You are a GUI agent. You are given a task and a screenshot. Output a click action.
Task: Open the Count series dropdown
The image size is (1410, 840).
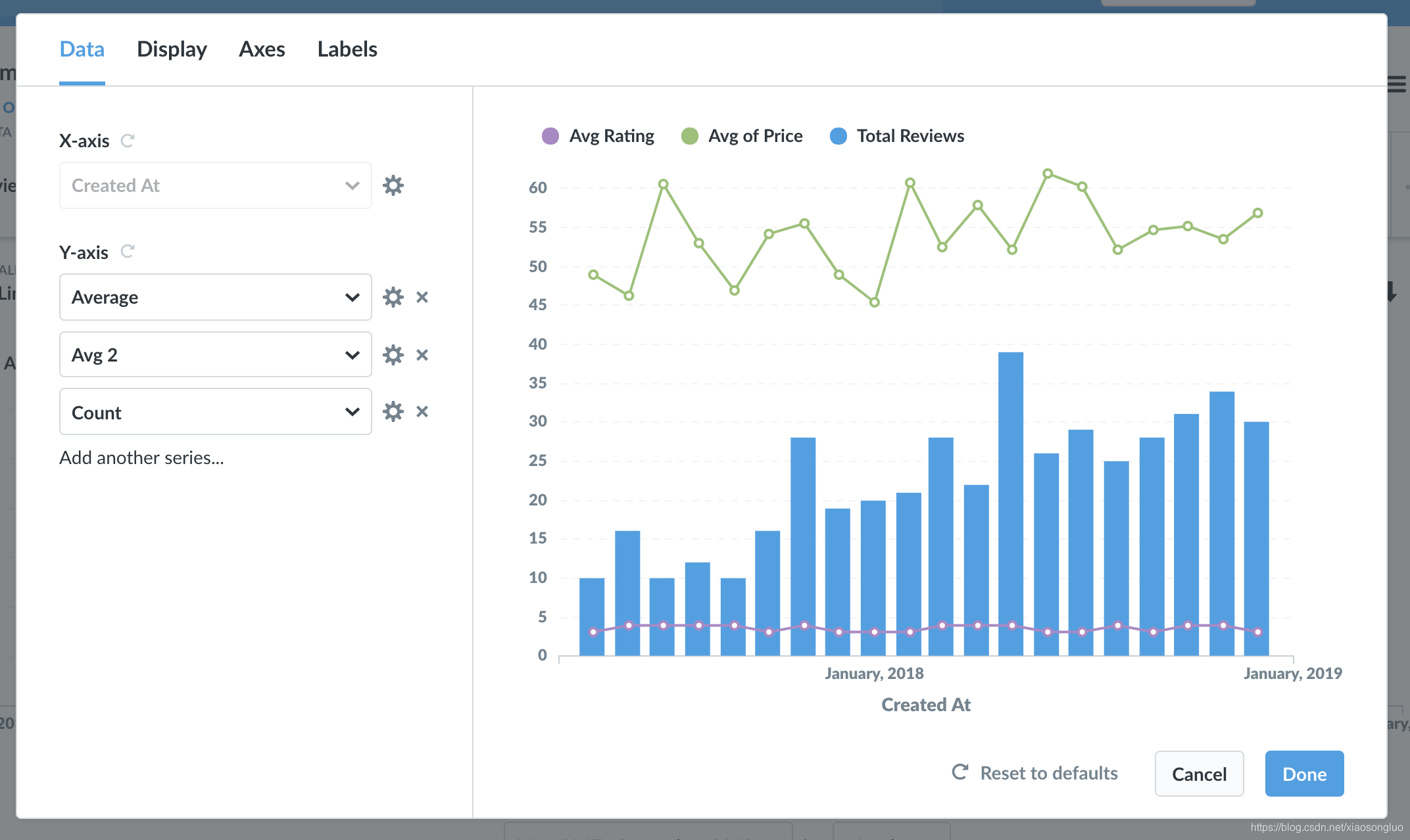tap(215, 412)
